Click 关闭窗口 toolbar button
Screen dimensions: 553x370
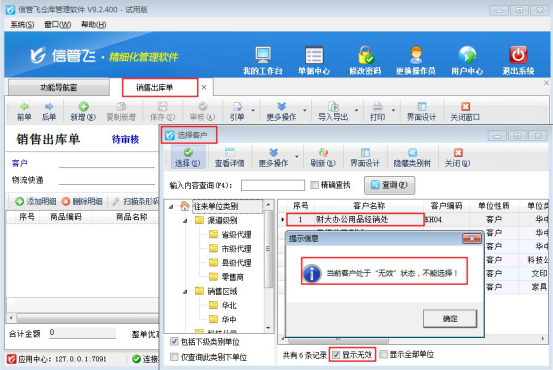pyautogui.click(x=465, y=111)
